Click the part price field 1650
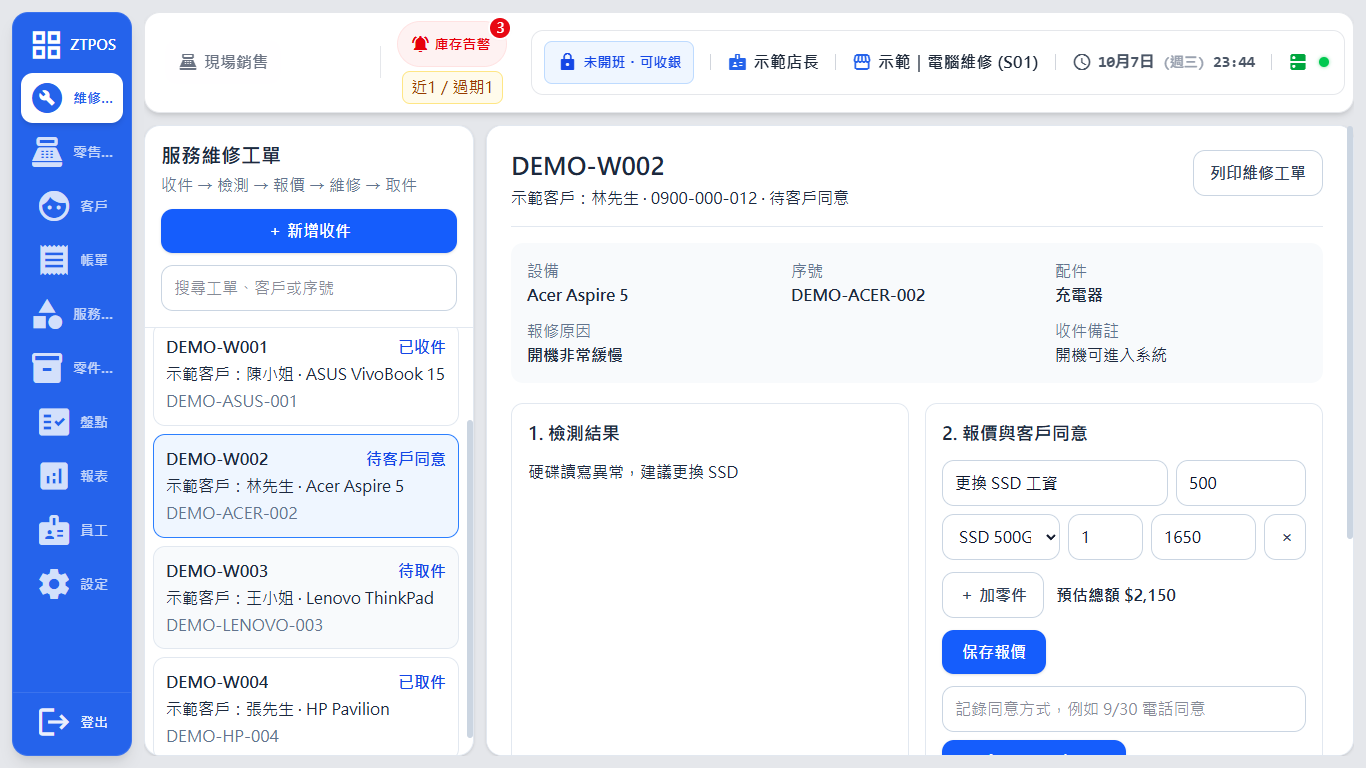 click(x=1204, y=537)
